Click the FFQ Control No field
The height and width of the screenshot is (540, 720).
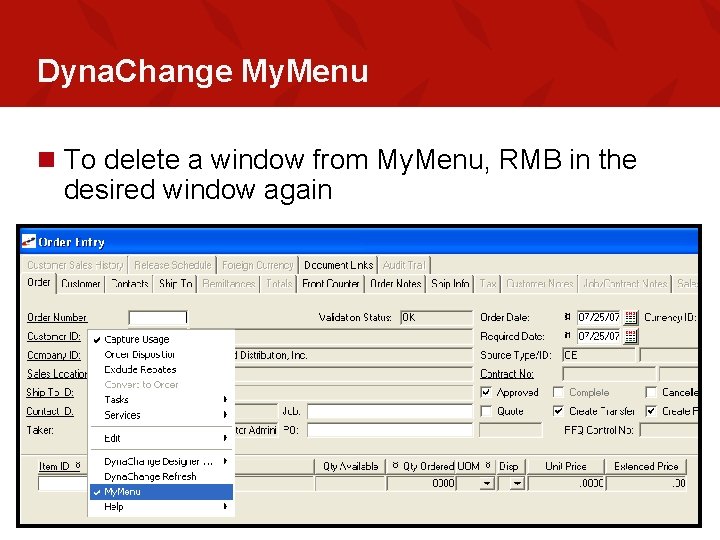(669, 430)
